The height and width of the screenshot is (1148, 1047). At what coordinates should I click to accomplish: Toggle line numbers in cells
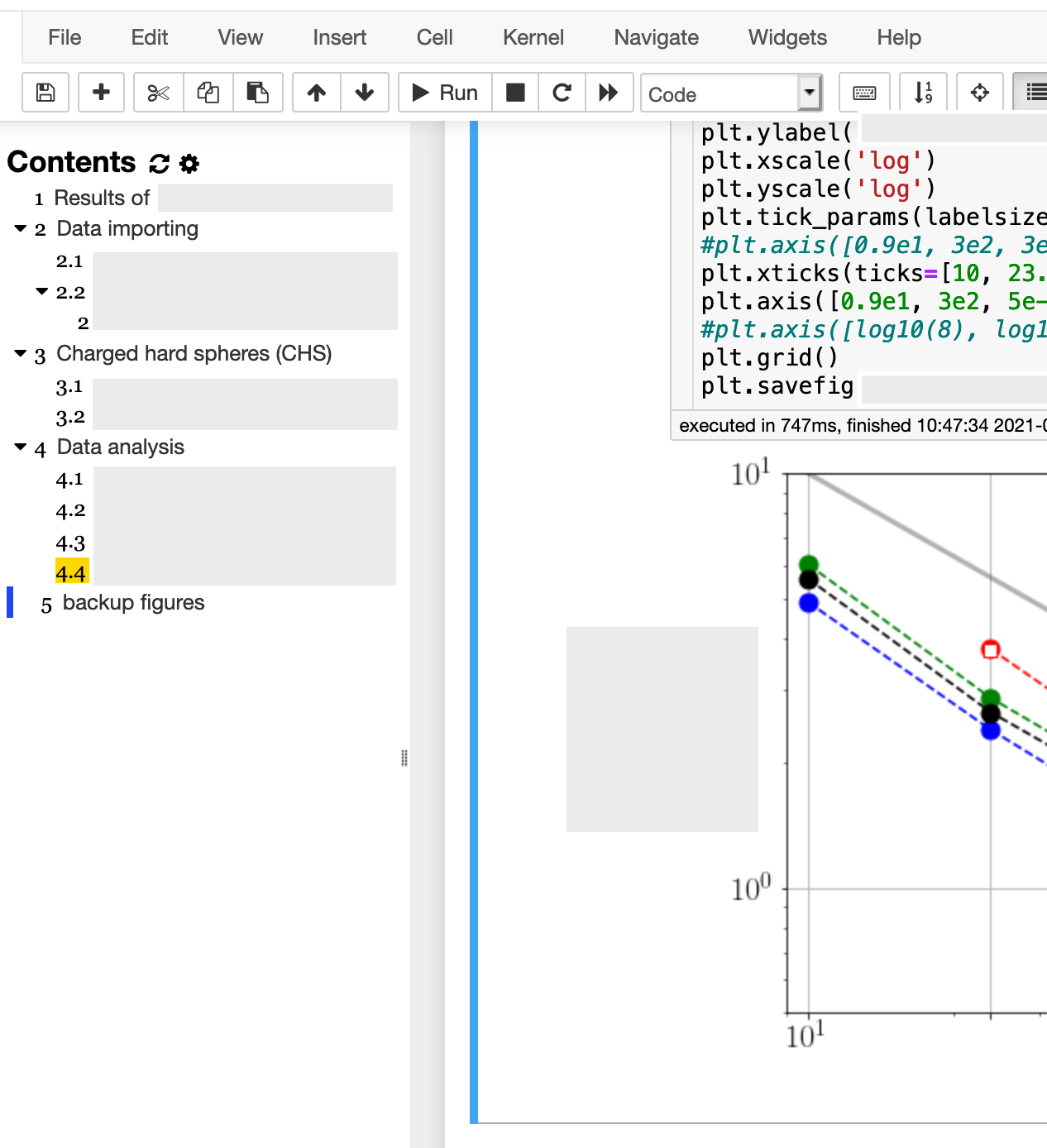pos(923,93)
